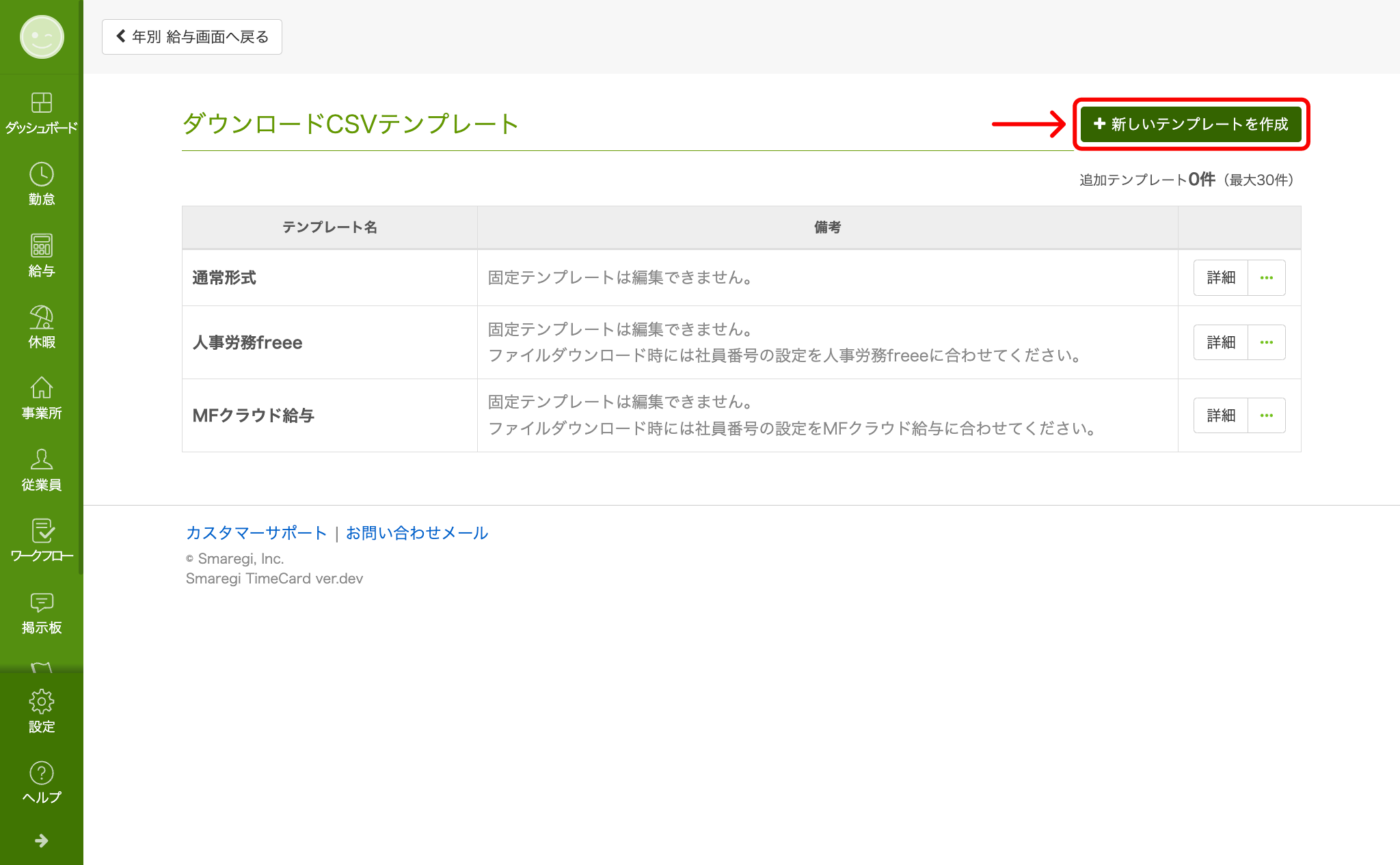
Task: Click the テンプレート名 column header
Action: pos(329,227)
